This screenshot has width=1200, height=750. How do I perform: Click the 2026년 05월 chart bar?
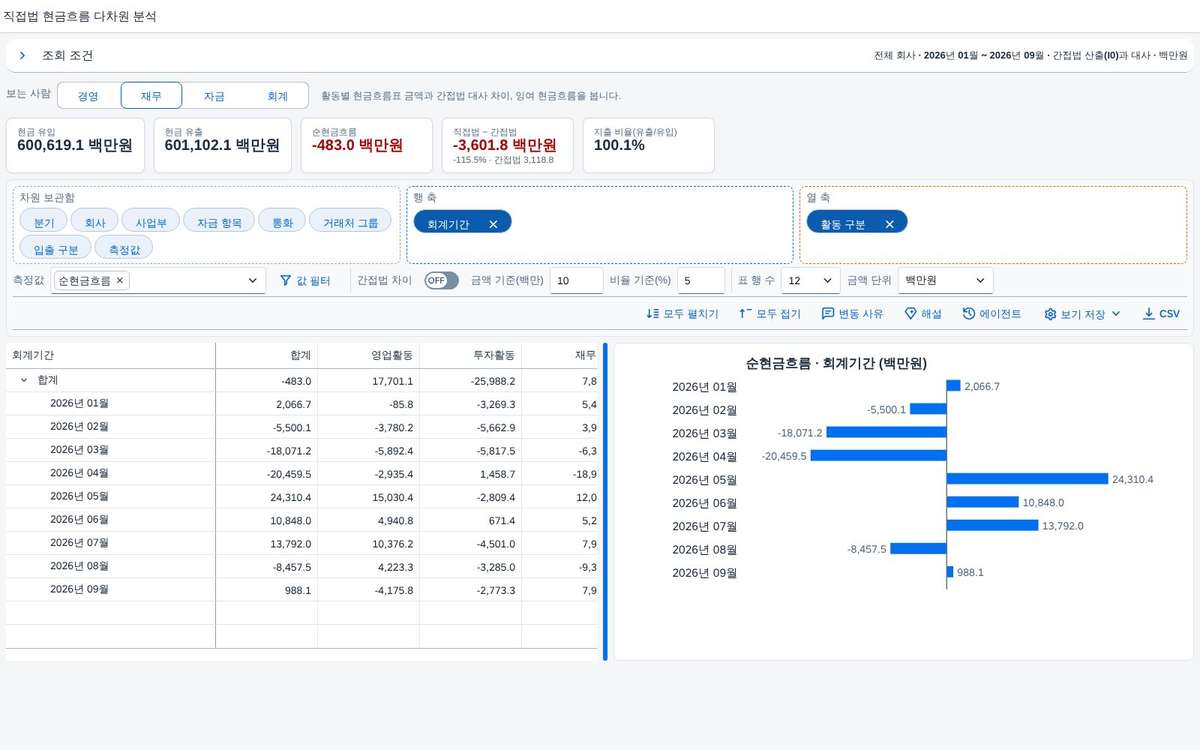(x=1028, y=479)
